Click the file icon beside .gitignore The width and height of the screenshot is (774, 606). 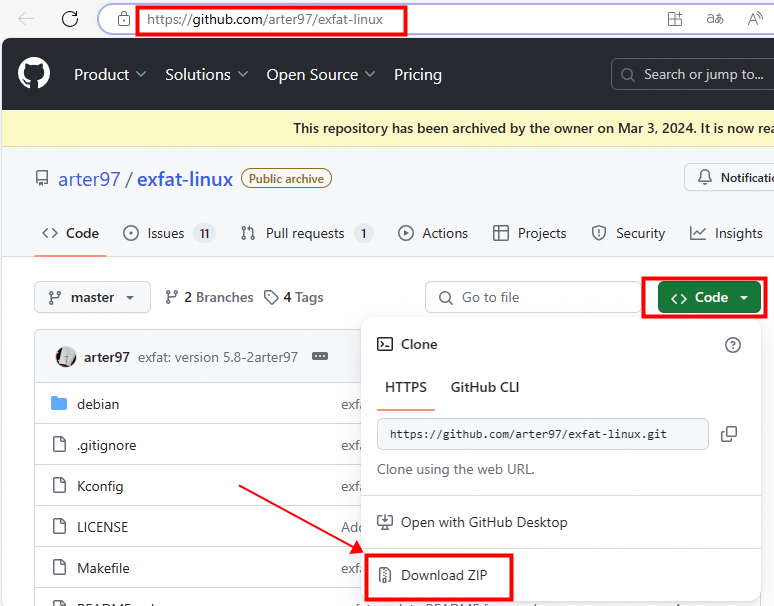[59, 444]
